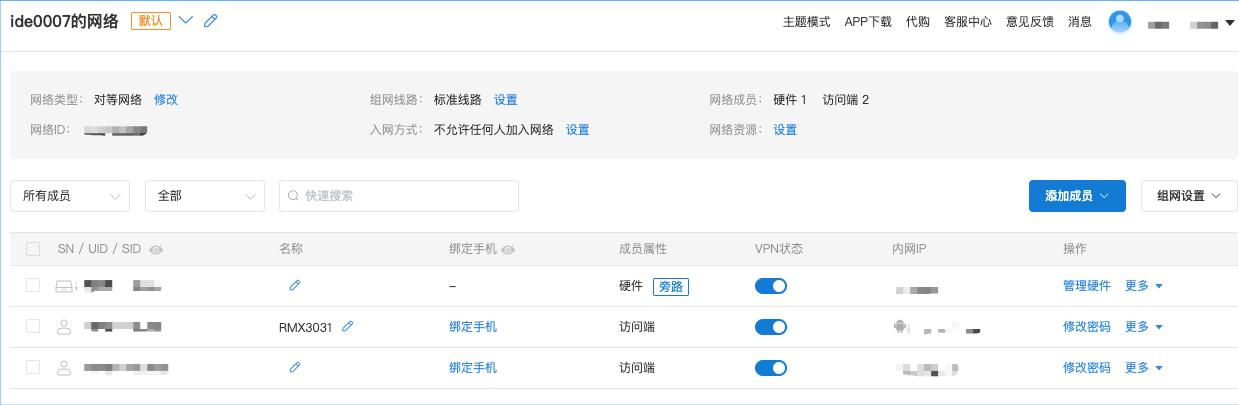Go to APP下载 in the top menu
Viewport: 1239px width, 405px height.
coord(867,21)
